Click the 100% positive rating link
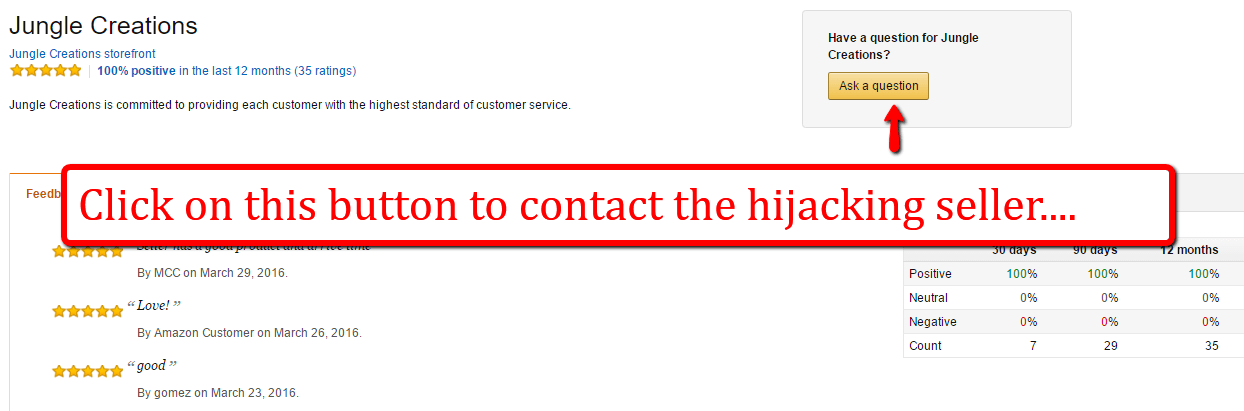 pyautogui.click(x=136, y=71)
